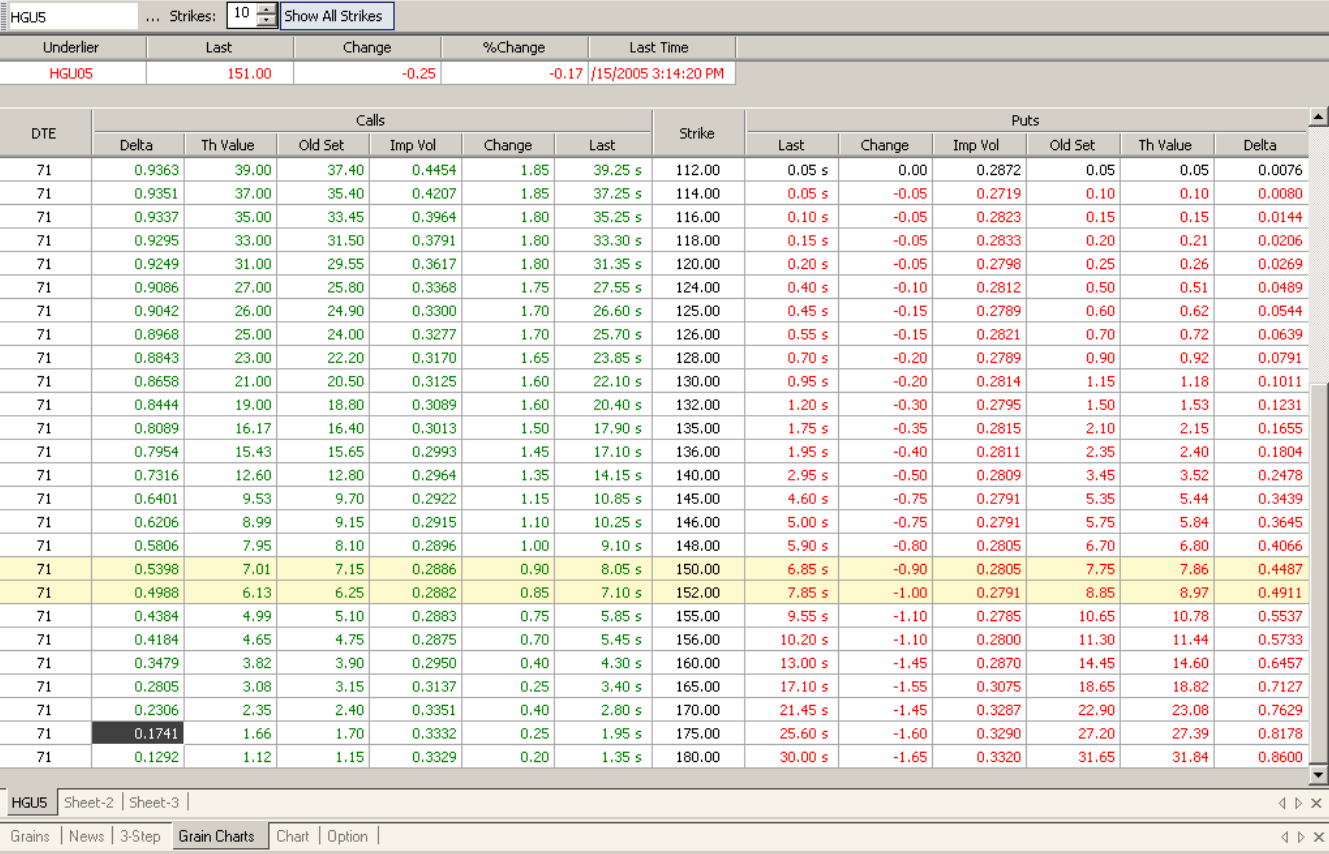Click call Th Value 9.53
This screenshot has height=854, width=1329.
click(230, 498)
